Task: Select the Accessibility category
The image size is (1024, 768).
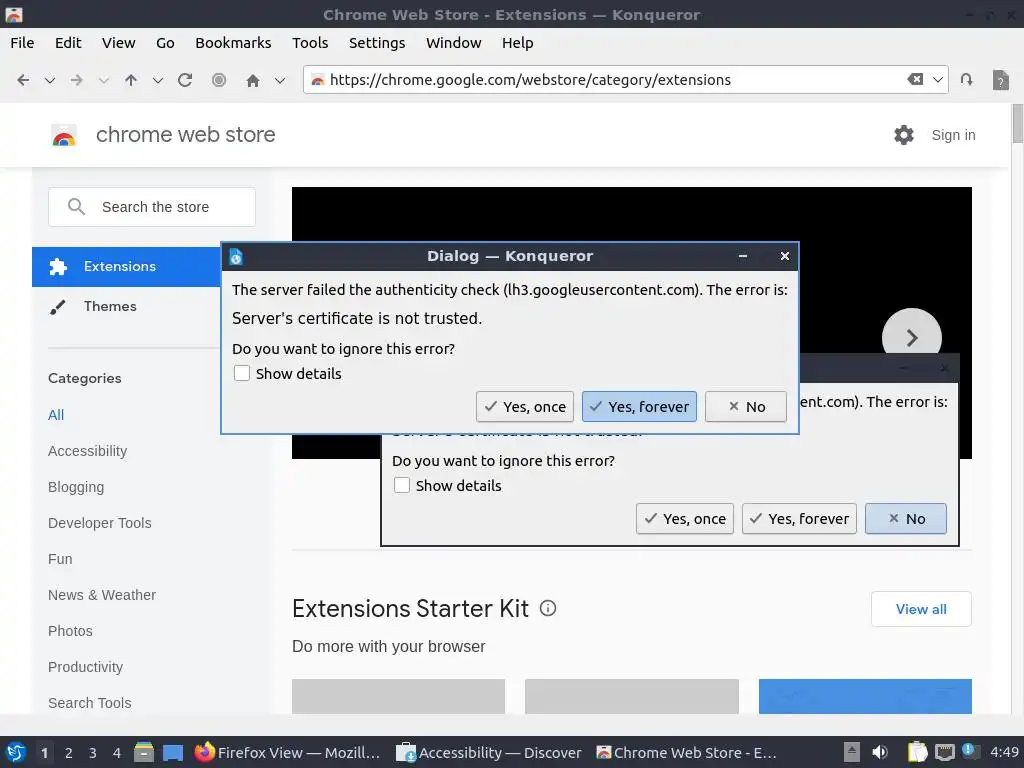Action: pyautogui.click(x=88, y=451)
